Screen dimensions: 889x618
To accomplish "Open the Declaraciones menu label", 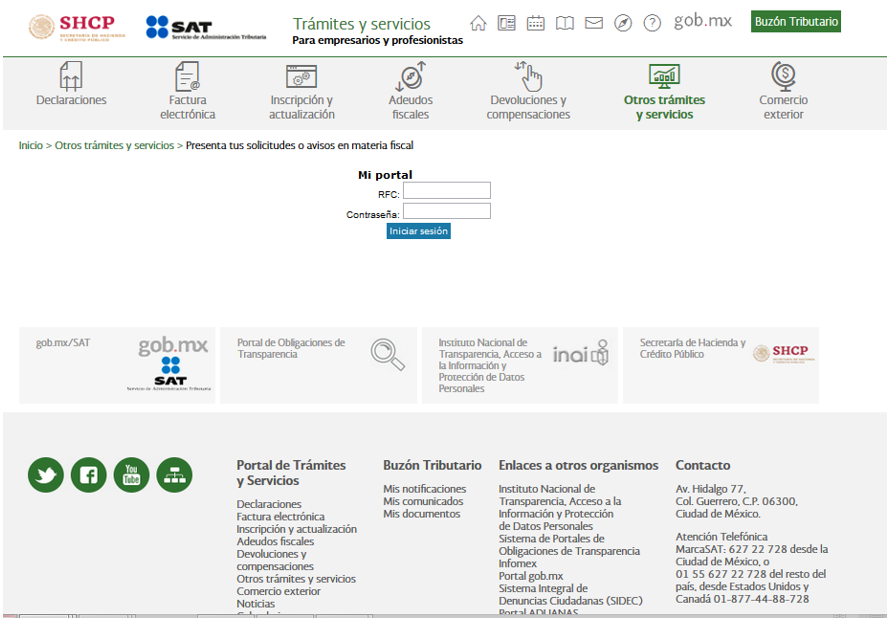I will 71,100.
